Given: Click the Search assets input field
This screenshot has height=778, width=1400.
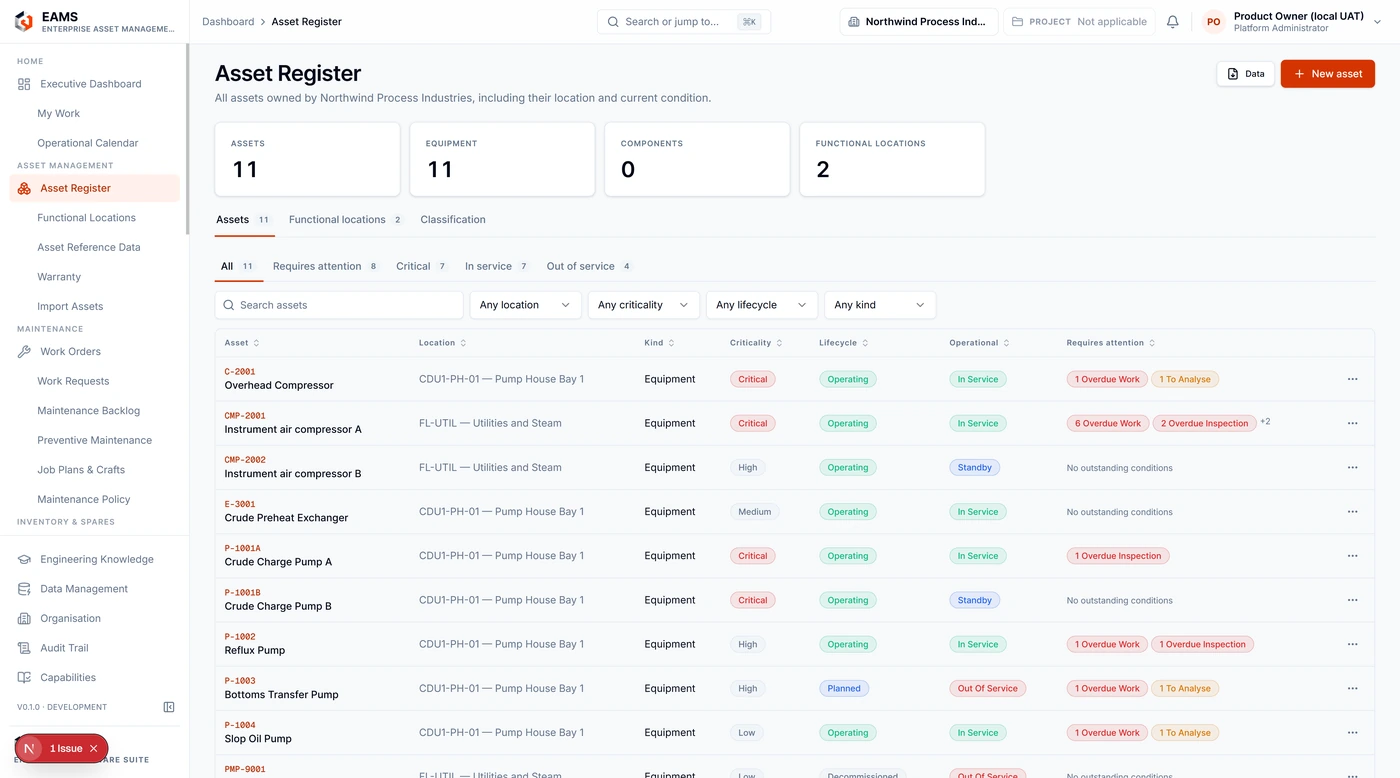Looking at the screenshot, I should [x=339, y=305].
